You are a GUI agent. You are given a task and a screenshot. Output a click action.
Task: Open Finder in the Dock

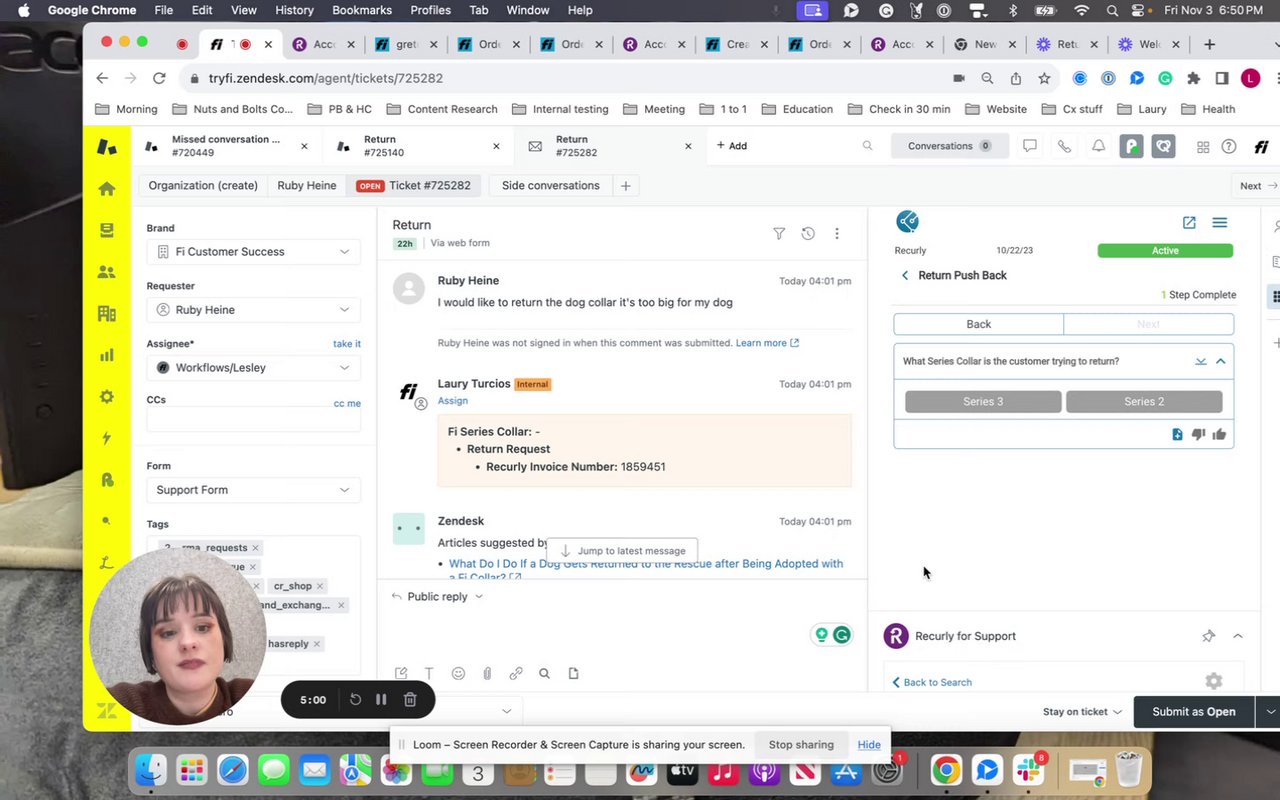pos(151,771)
